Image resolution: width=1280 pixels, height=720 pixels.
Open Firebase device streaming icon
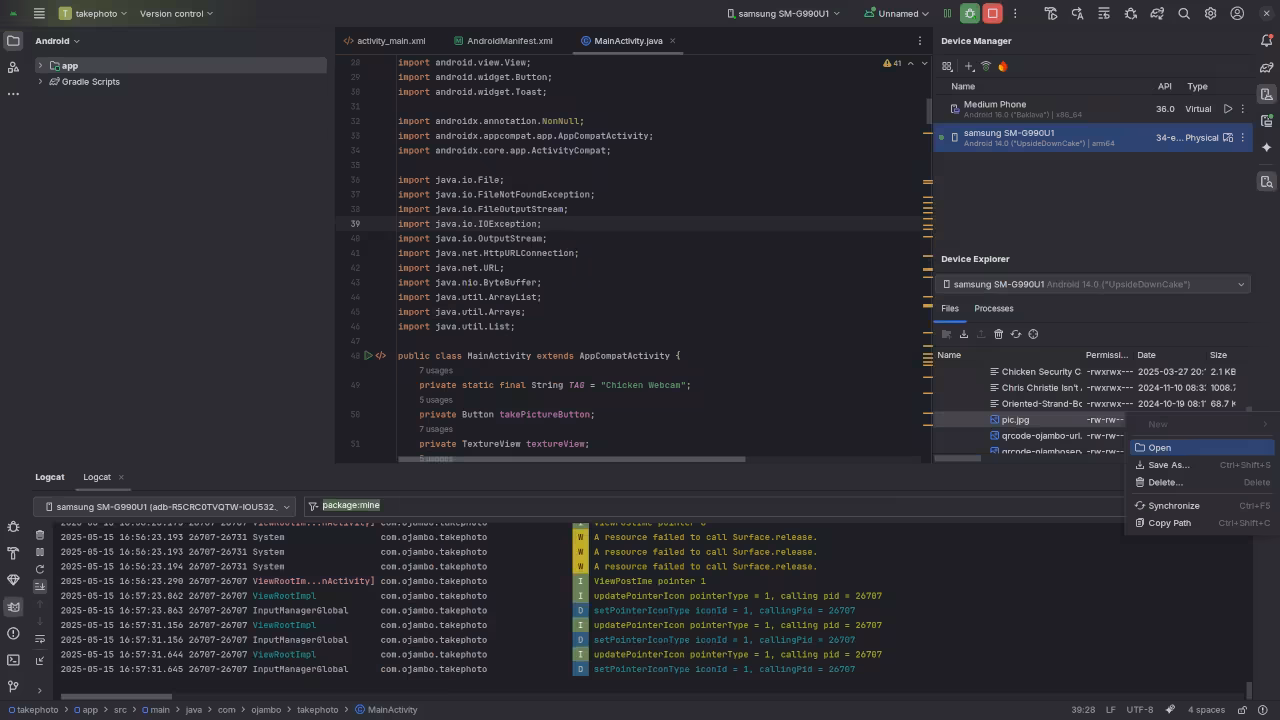point(1002,66)
